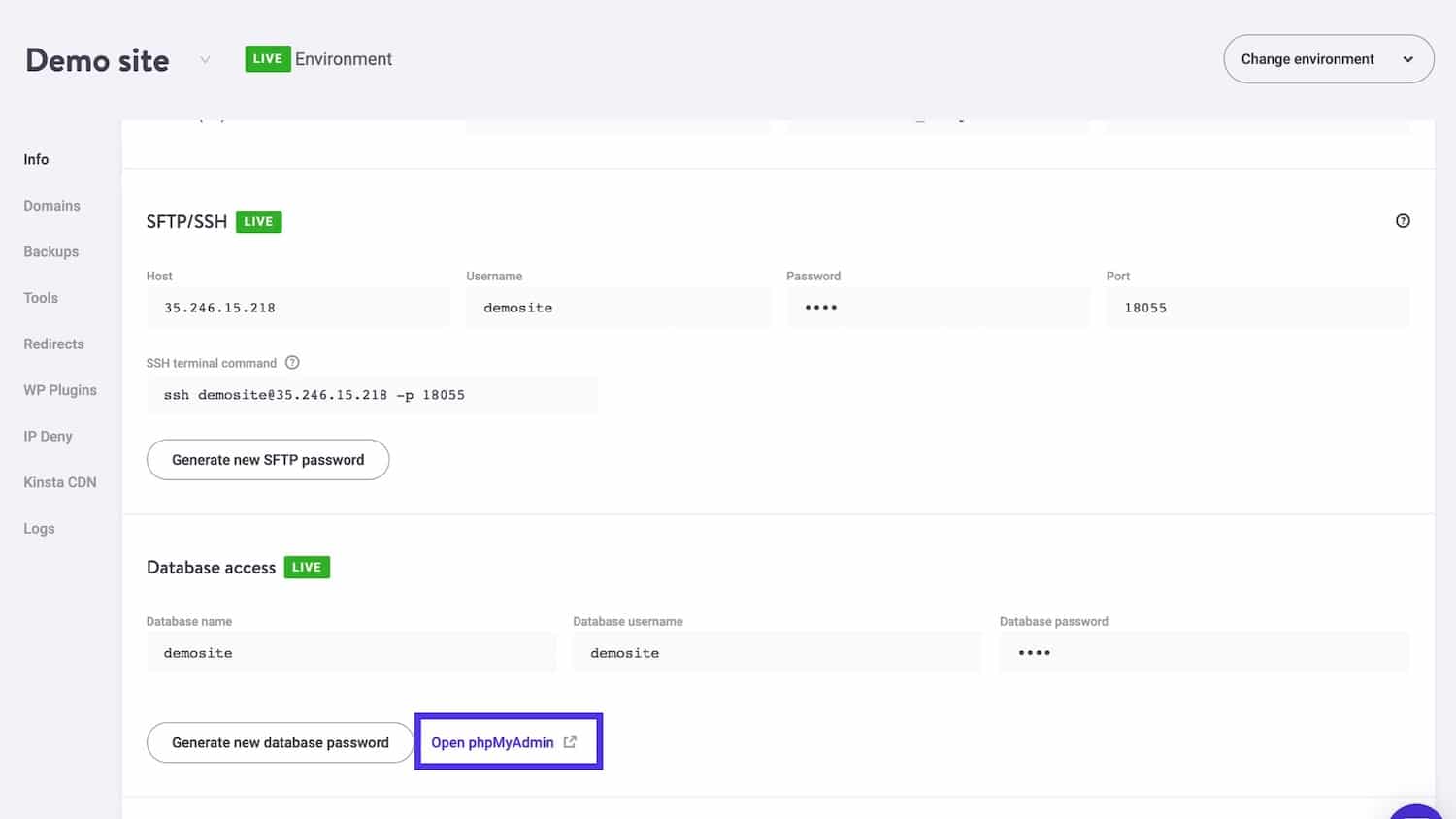This screenshot has width=1456, height=819.
Task: Select the Info sidebar item
Action: tap(36, 159)
